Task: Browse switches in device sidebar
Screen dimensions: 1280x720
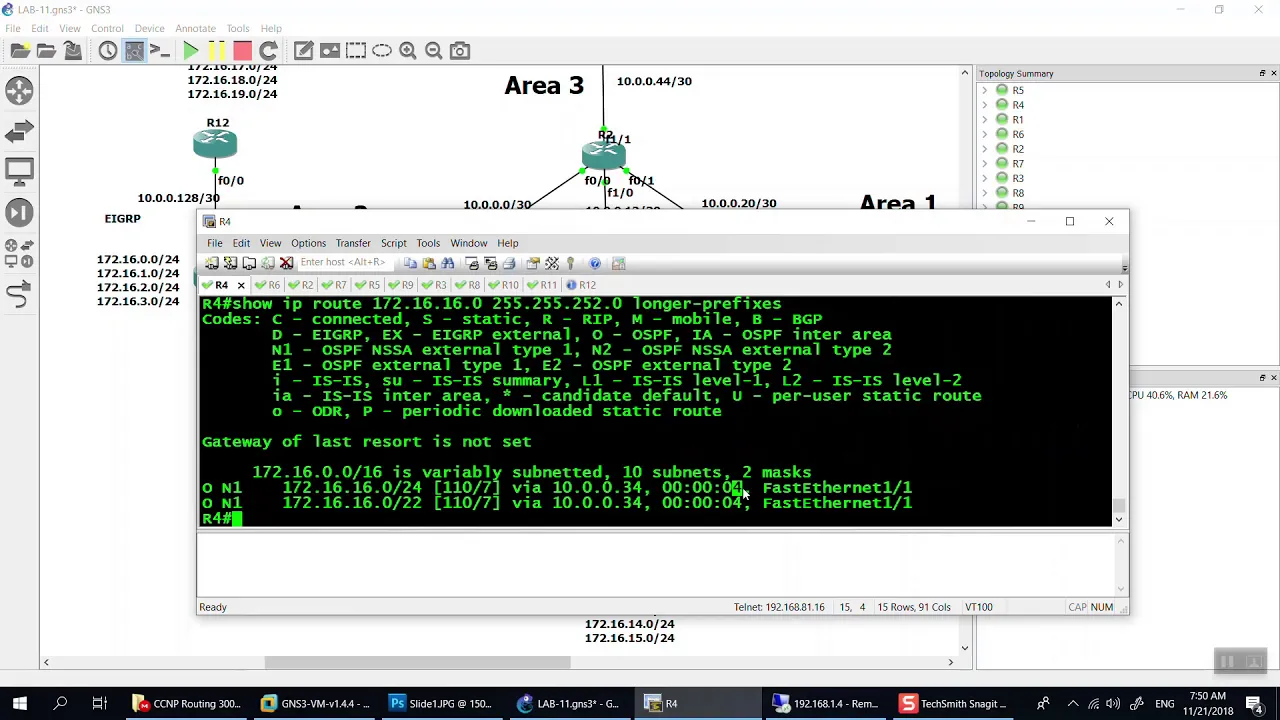Action: click(19, 131)
